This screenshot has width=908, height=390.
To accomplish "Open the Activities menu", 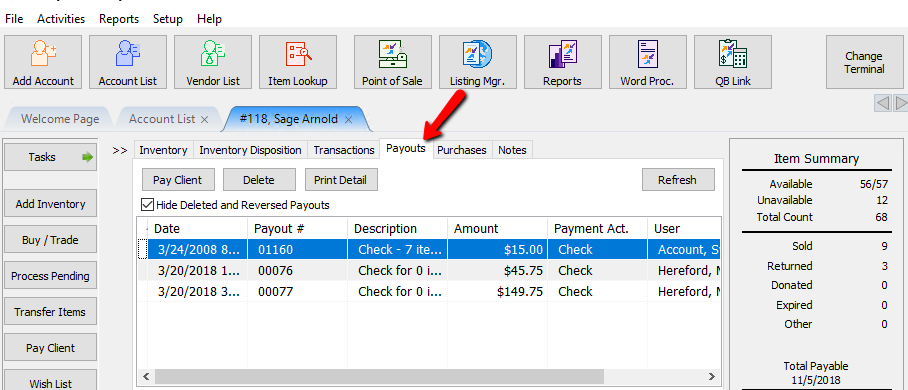I will point(61,19).
